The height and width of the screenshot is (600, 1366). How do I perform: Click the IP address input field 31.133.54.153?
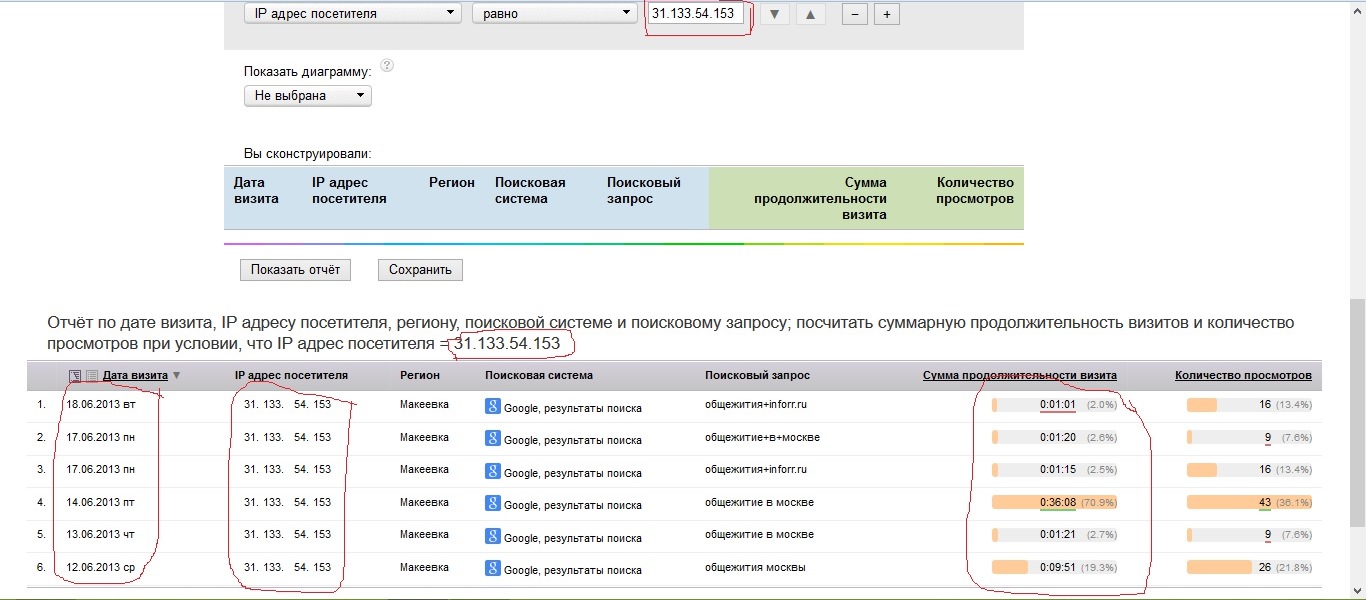(x=694, y=14)
